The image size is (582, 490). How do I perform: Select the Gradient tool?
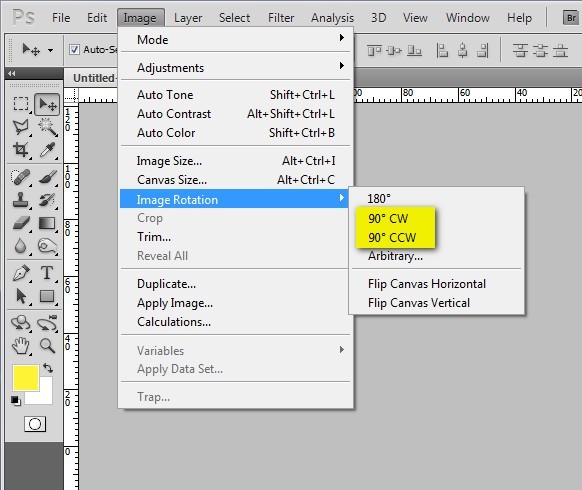tap(47, 223)
